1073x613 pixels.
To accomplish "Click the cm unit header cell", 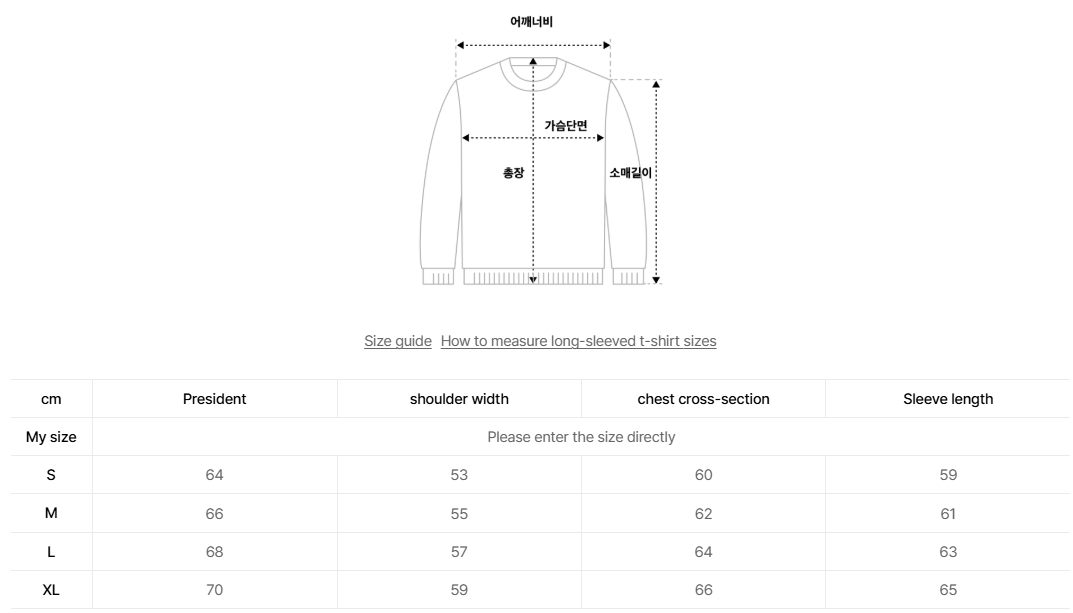I will [x=51, y=399].
